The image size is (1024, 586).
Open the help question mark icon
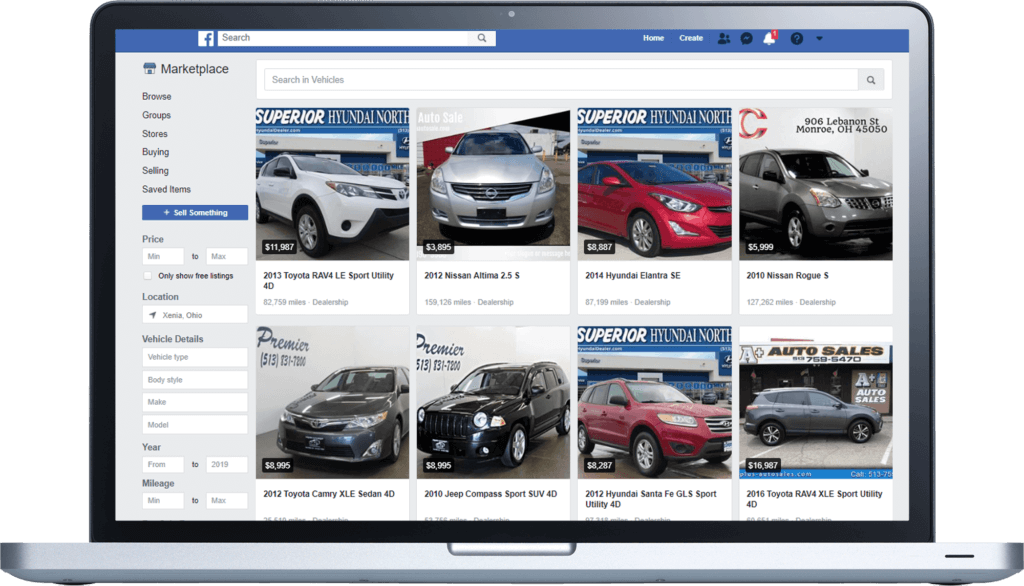pos(797,39)
